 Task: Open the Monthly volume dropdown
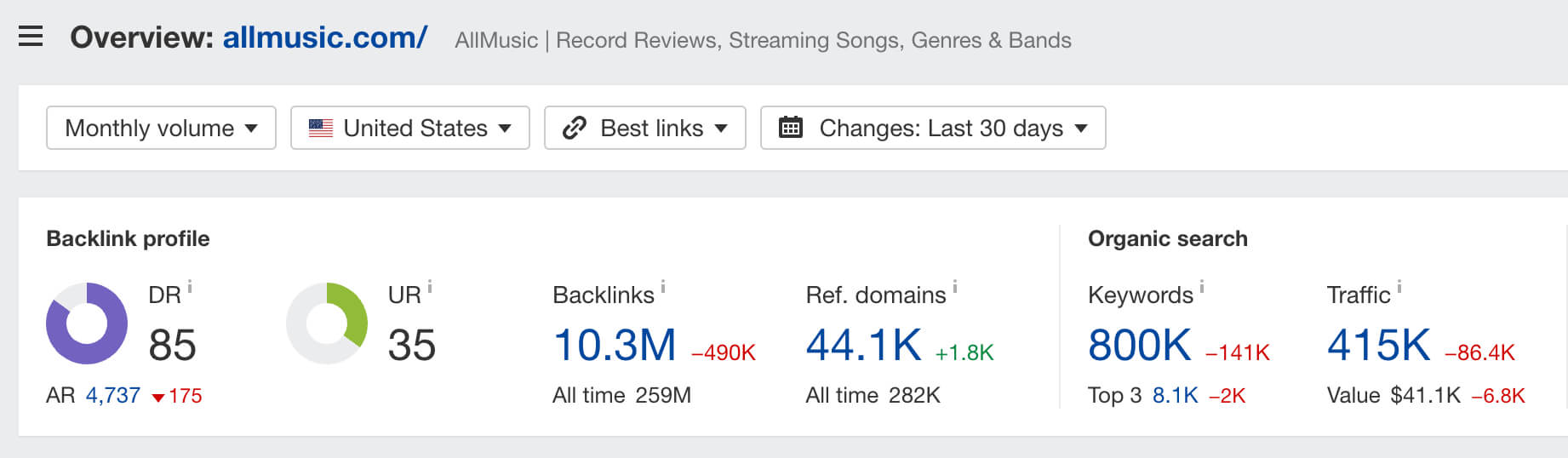pos(161,128)
